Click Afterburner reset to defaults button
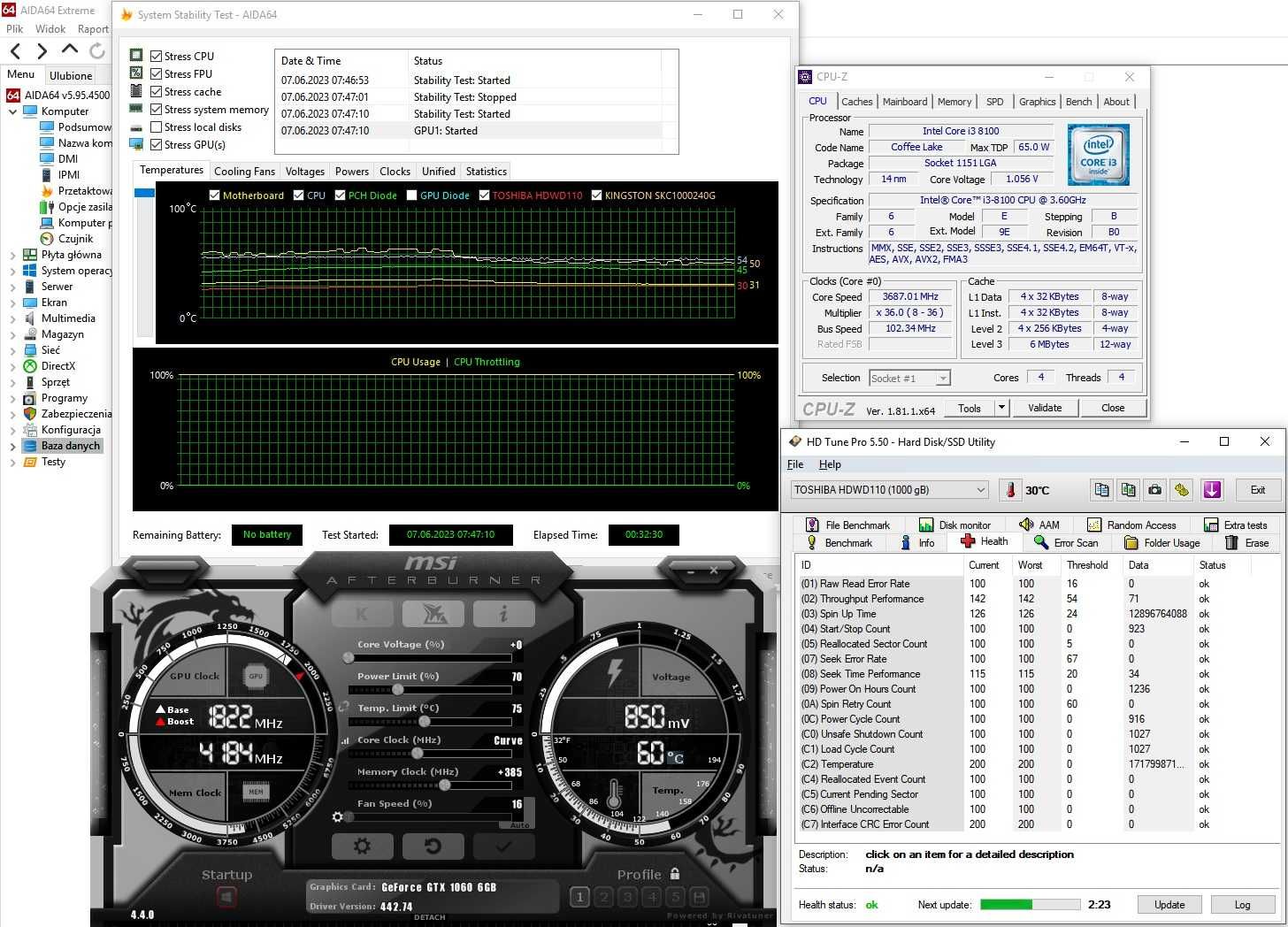1288x927 pixels. [433, 847]
